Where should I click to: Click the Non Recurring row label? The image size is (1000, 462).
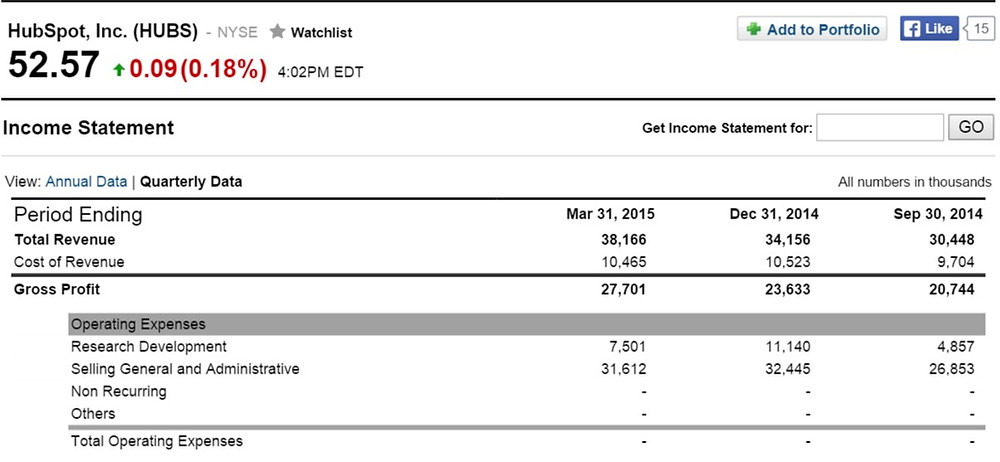pyautogui.click(x=119, y=391)
